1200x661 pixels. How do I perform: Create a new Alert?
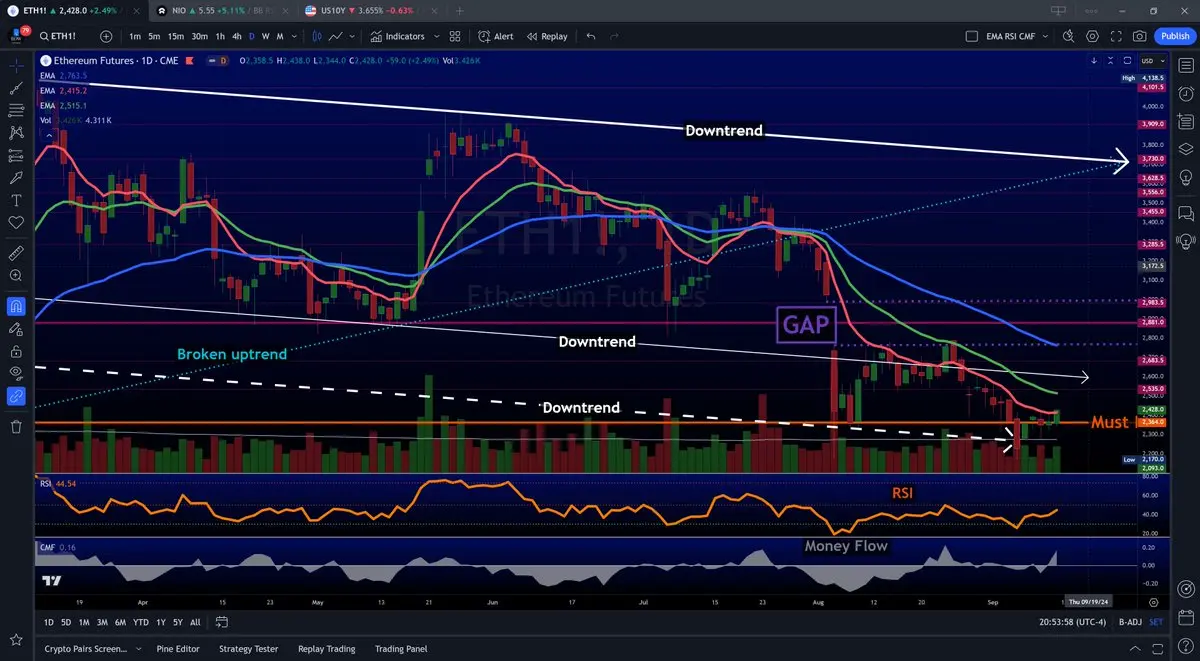495,36
